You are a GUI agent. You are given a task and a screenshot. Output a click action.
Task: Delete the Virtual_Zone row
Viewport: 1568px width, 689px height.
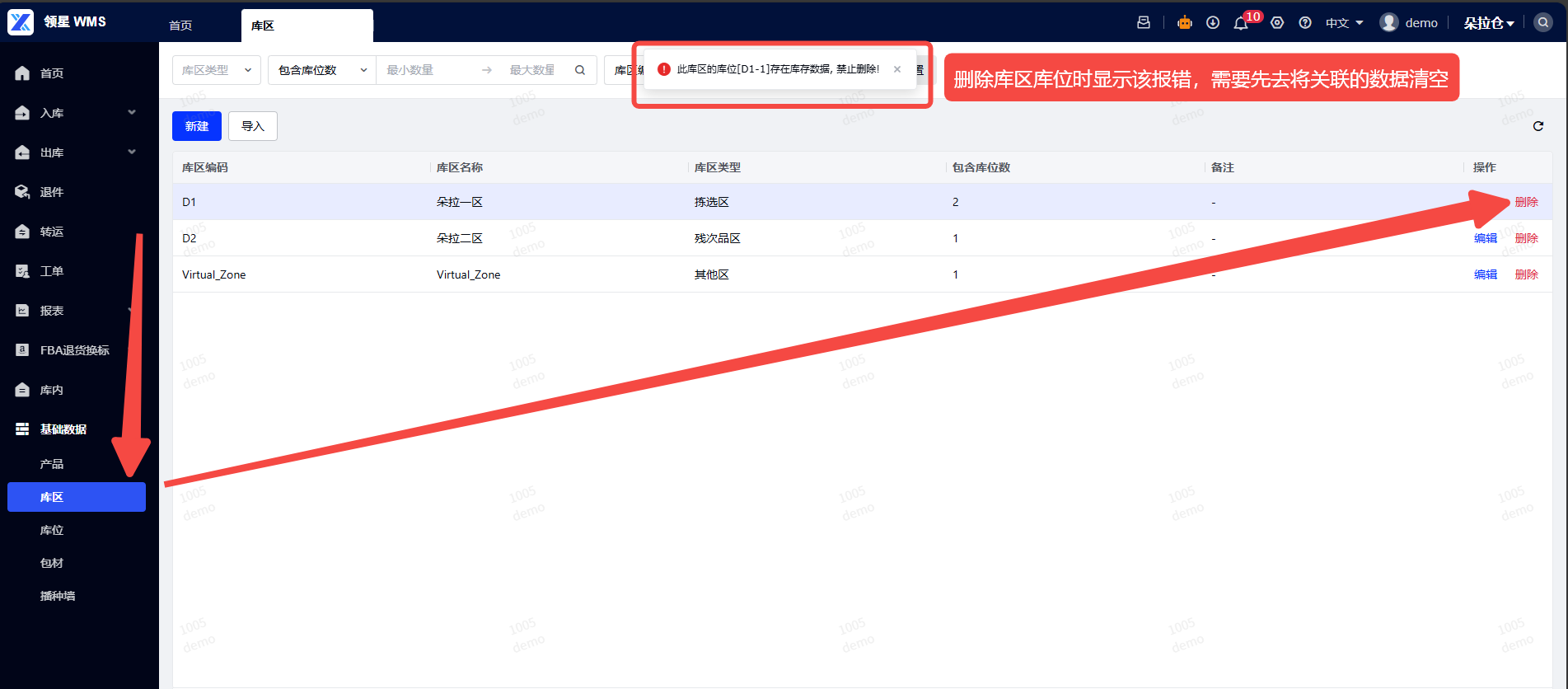tap(1526, 274)
